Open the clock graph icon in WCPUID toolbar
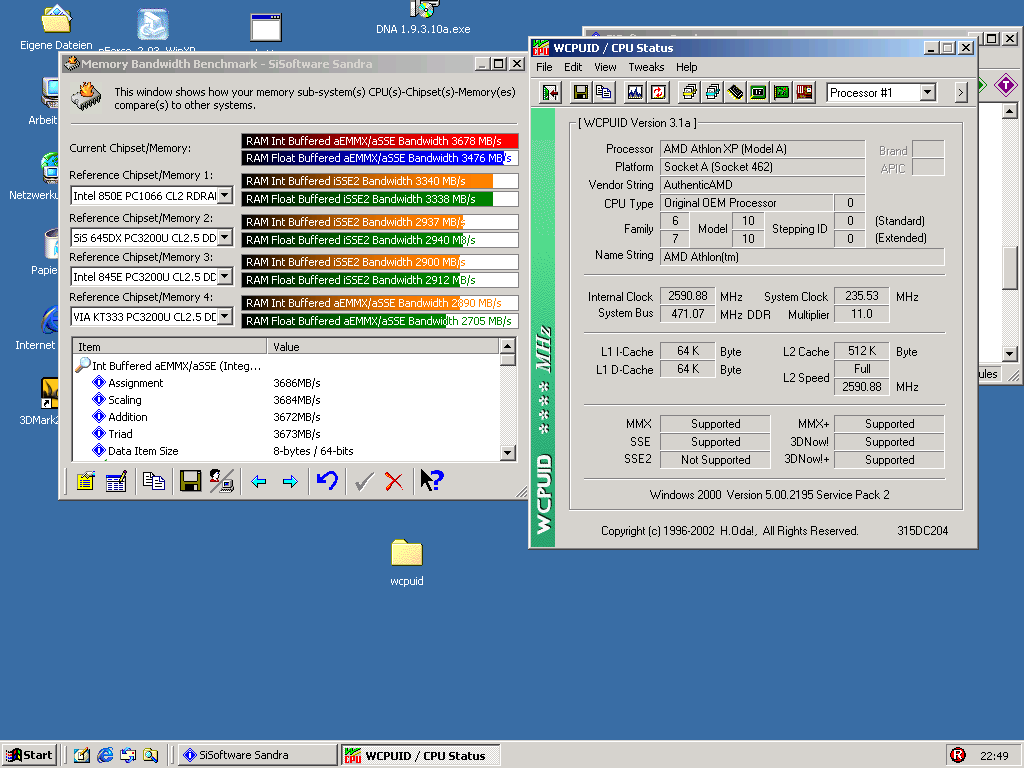This screenshot has height=768, width=1024. (x=635, y=93)
